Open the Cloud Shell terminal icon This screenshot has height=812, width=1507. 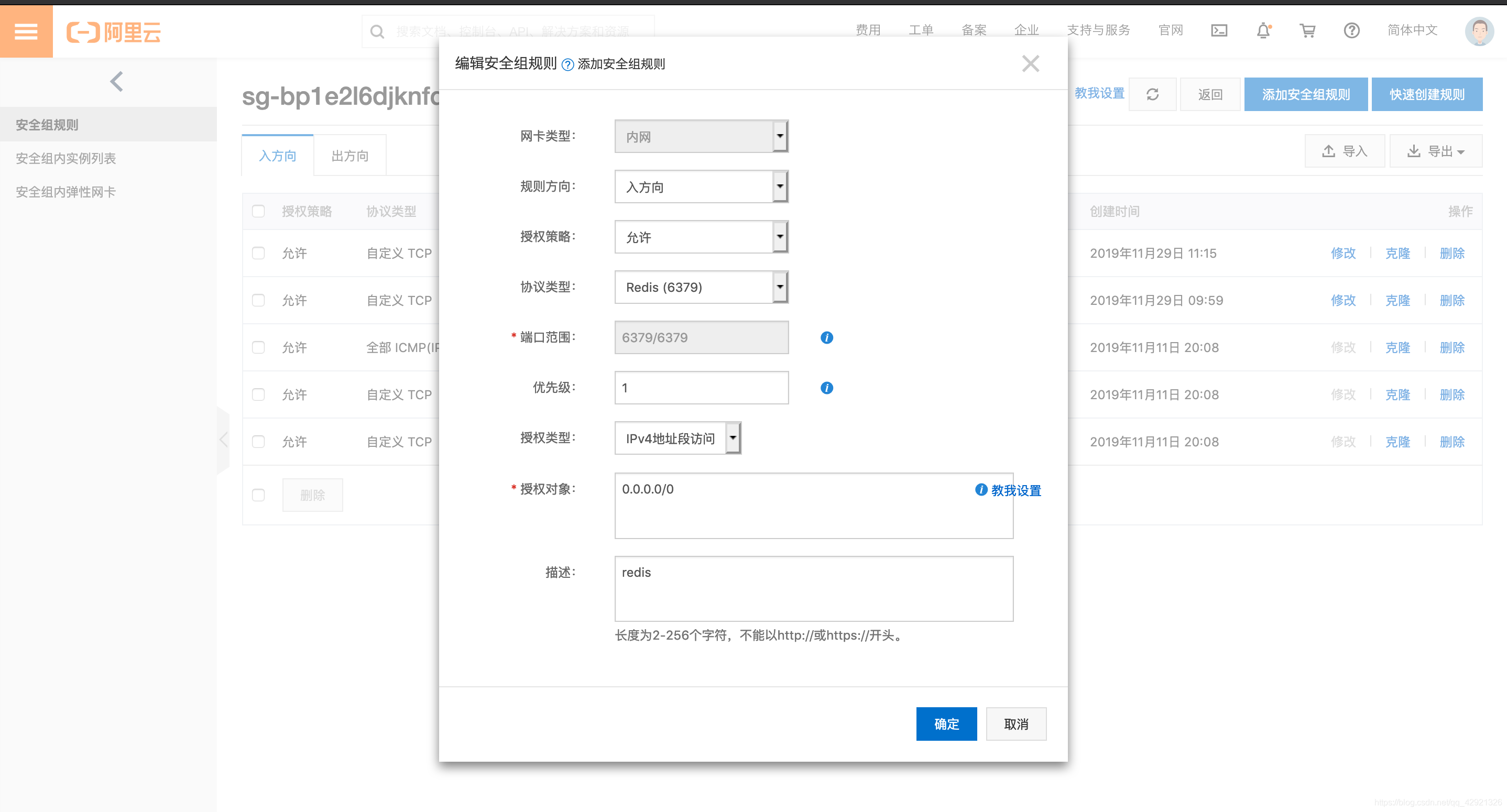[x=1219, y=30]
